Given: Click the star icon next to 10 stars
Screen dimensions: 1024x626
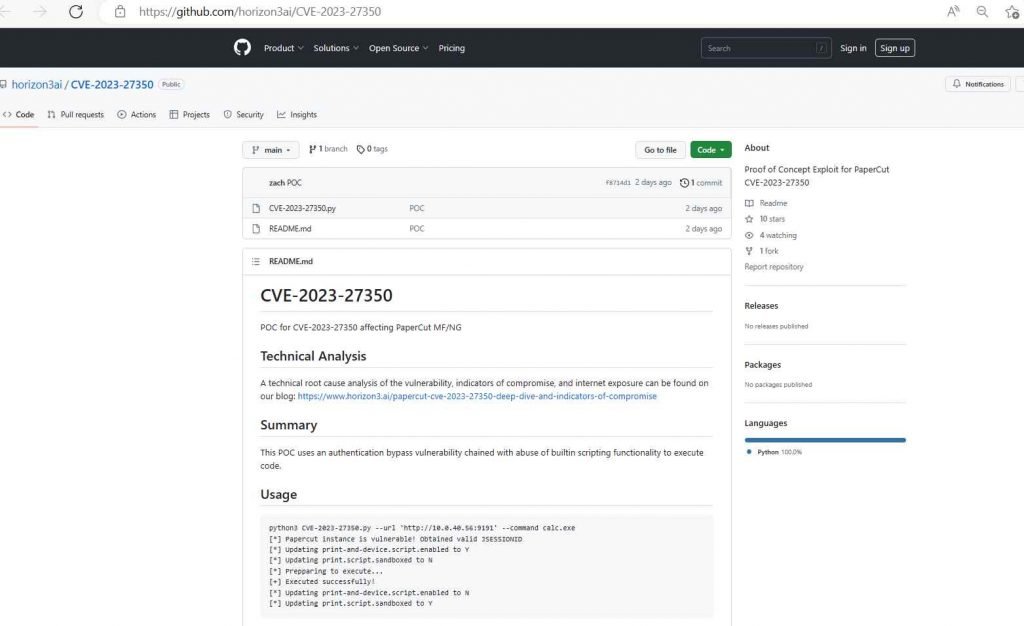Looking at the screenshot, I should [x=749, y=219].
